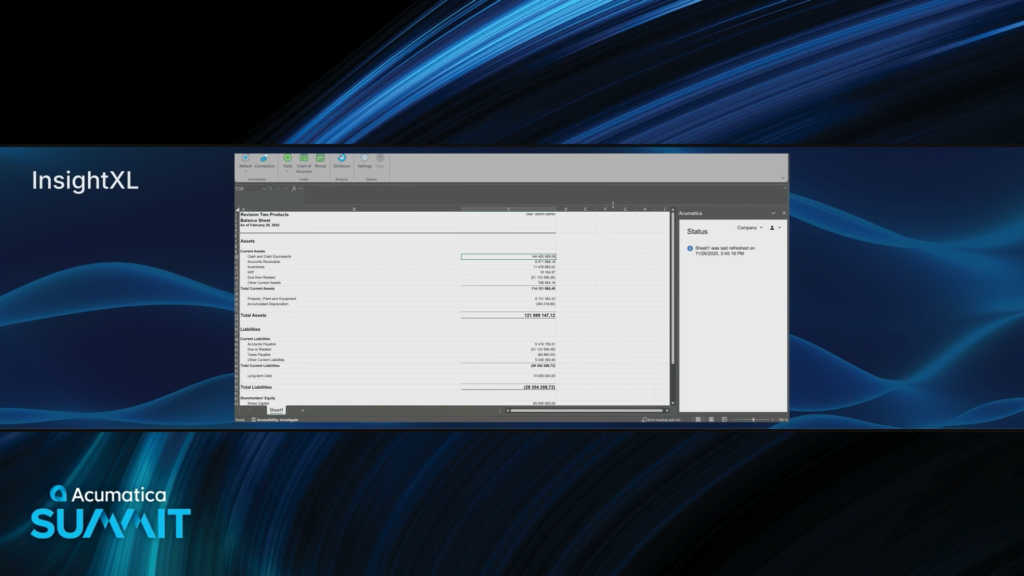Viewport: 1024px width, 576px height.
Task: Expand the Company dropdown in the Status pane
Action: (750, 228)
